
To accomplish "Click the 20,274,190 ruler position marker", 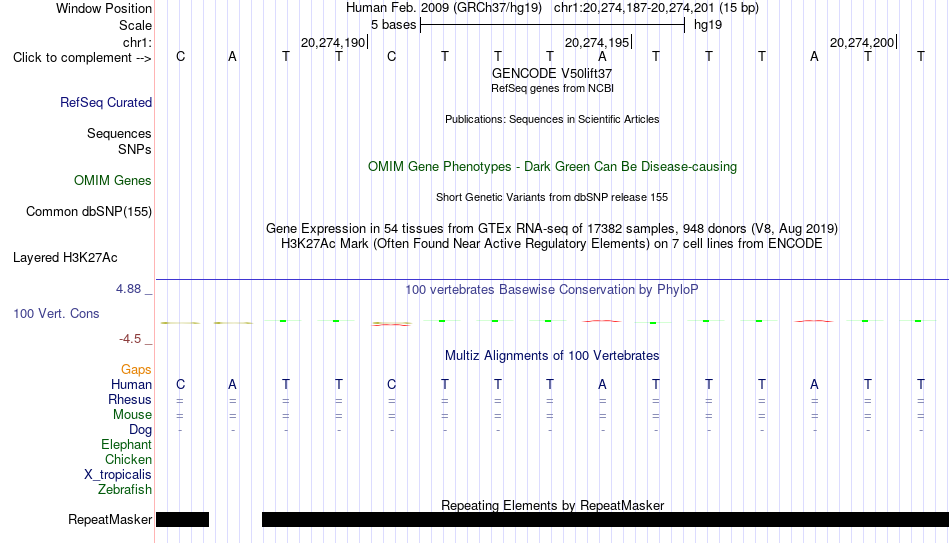I will (x=334, y=42).
